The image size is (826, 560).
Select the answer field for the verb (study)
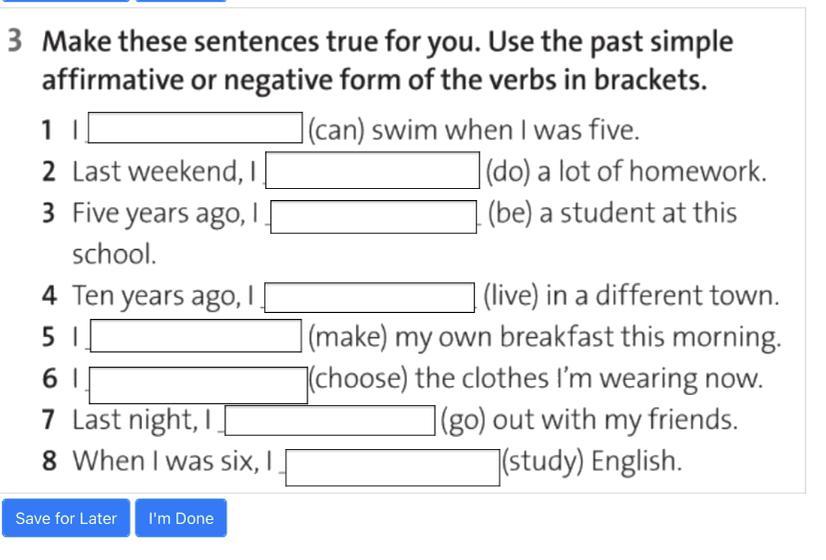[x=393, y=465]
